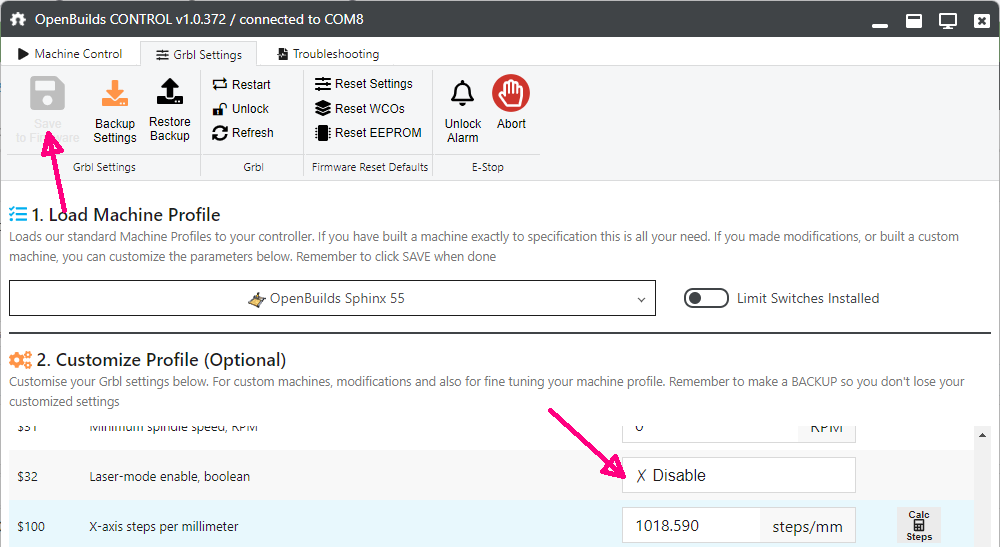
Task: Click Reset Settings in Firmware Reset Defaults
Action: [364, 84]
